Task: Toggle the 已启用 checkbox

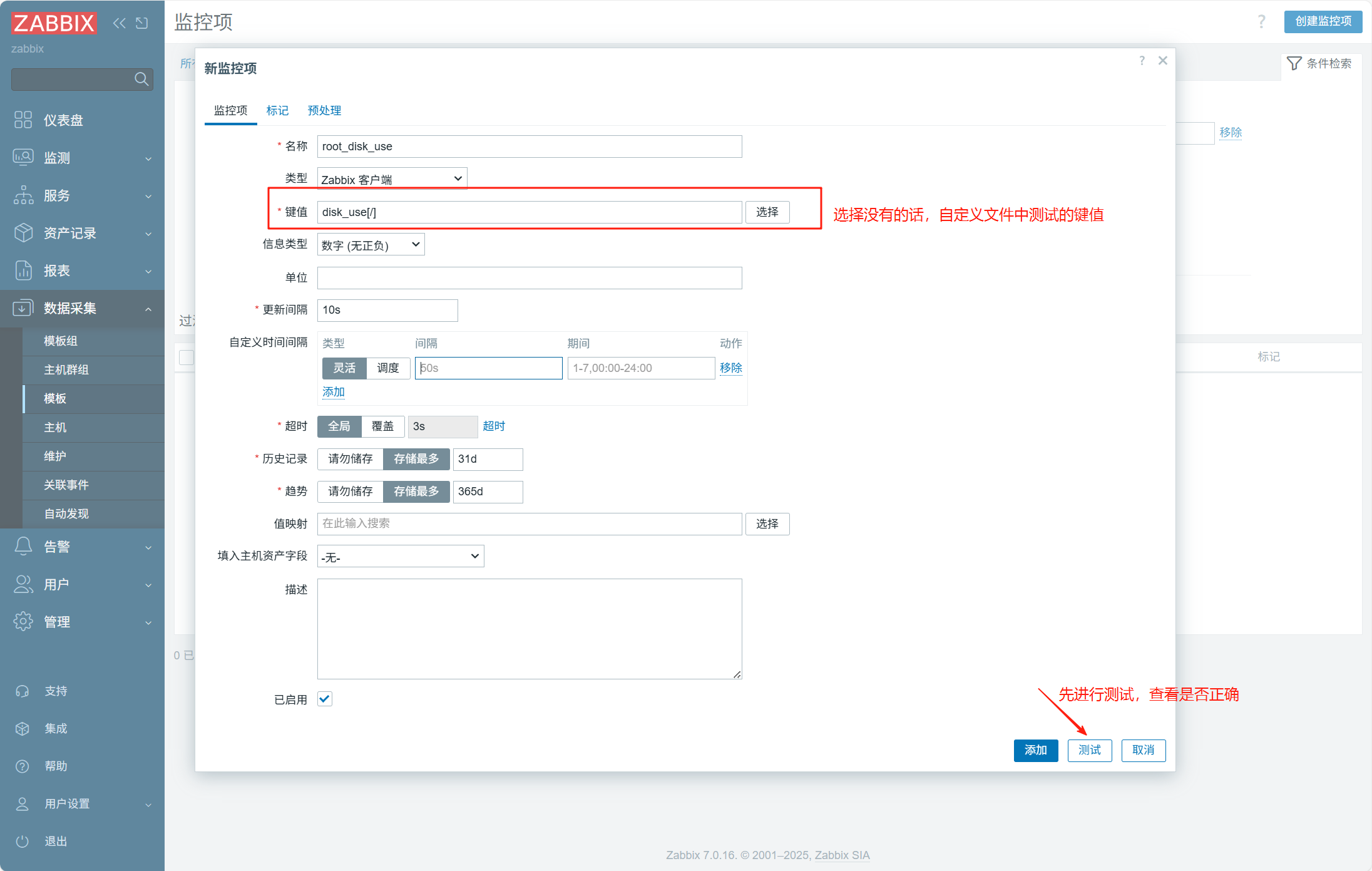Action: [325, 699]
